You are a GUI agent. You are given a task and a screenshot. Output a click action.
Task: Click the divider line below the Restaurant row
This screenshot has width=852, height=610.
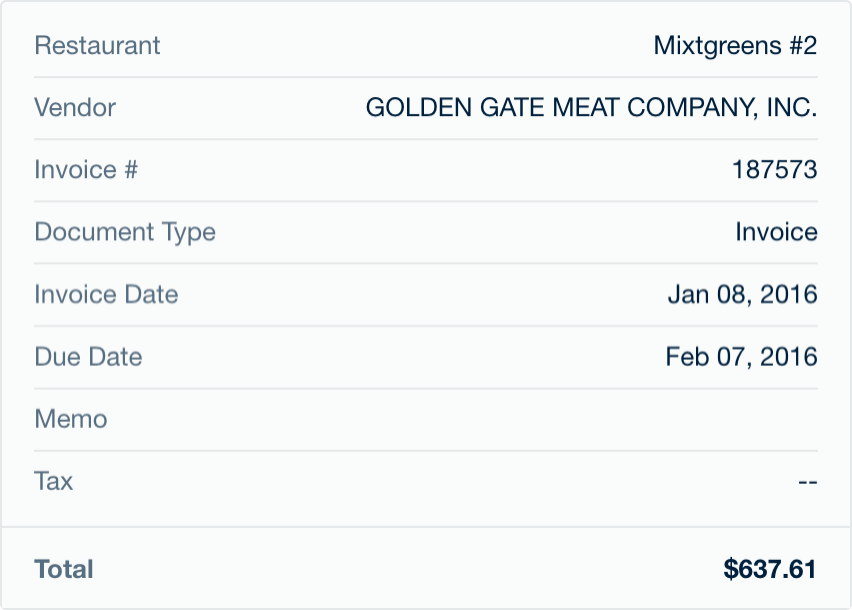click(426, 77)
